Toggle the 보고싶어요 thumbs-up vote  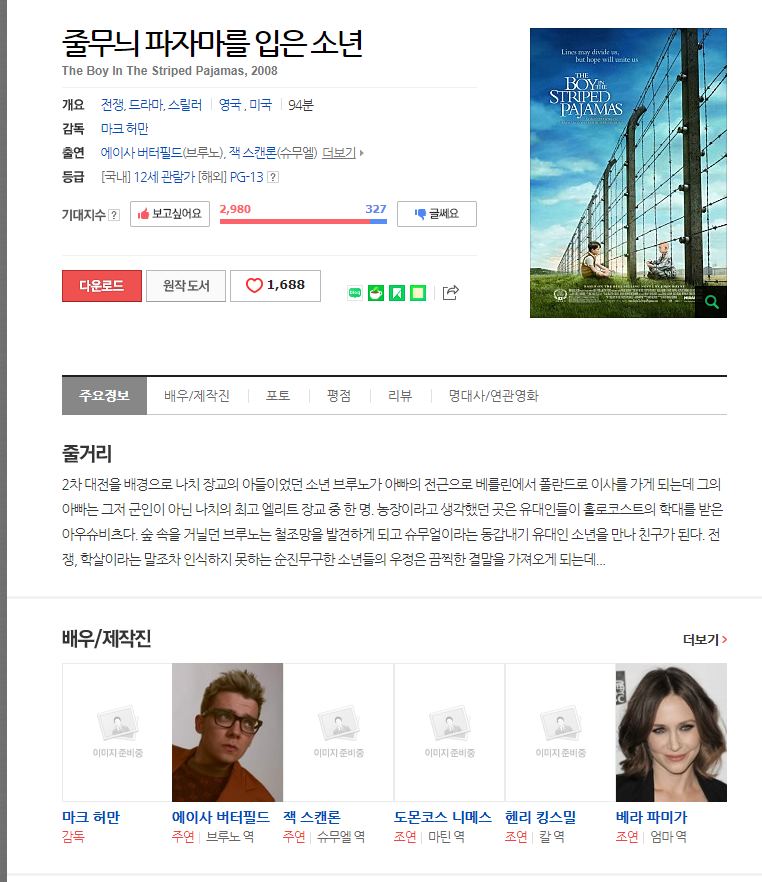point(170,214)
